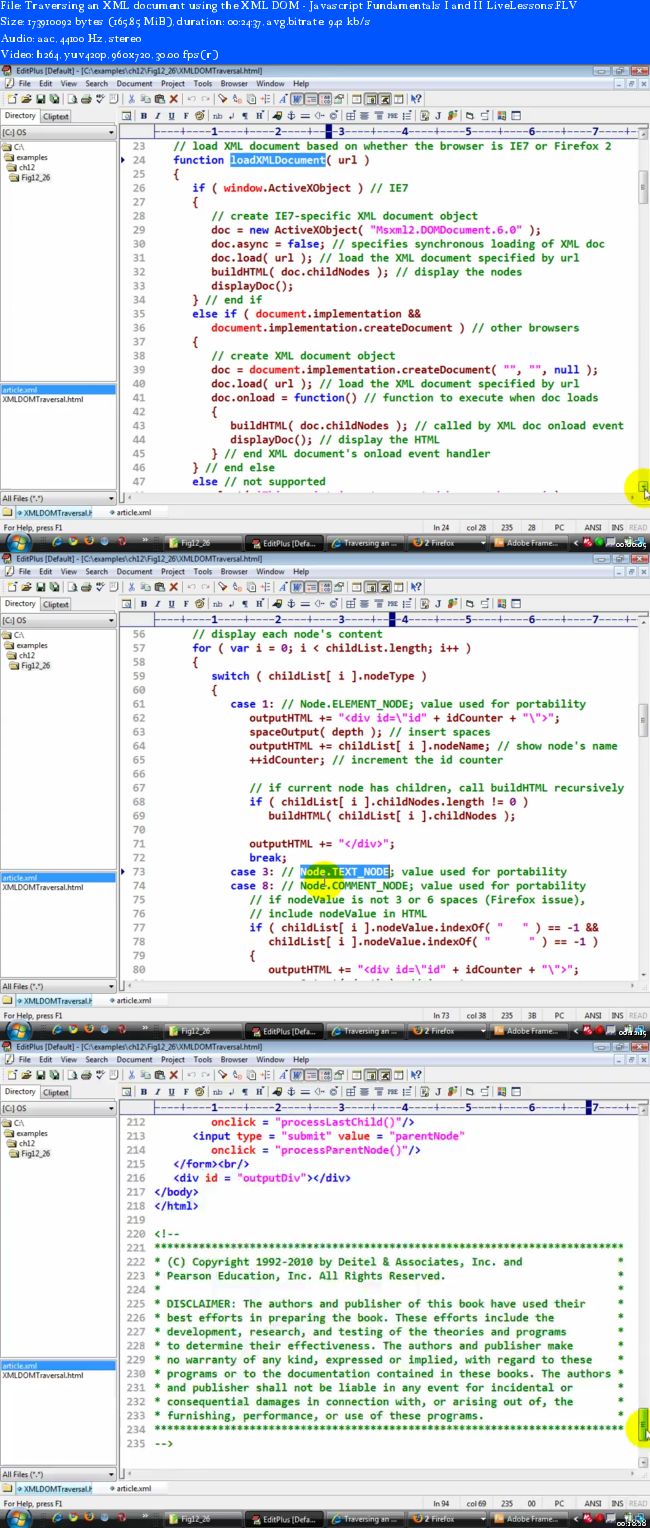Select examples folder in loadXMLDocument frame tree
This screenshot has width=650, height=1528.
(x=30, y=157)
